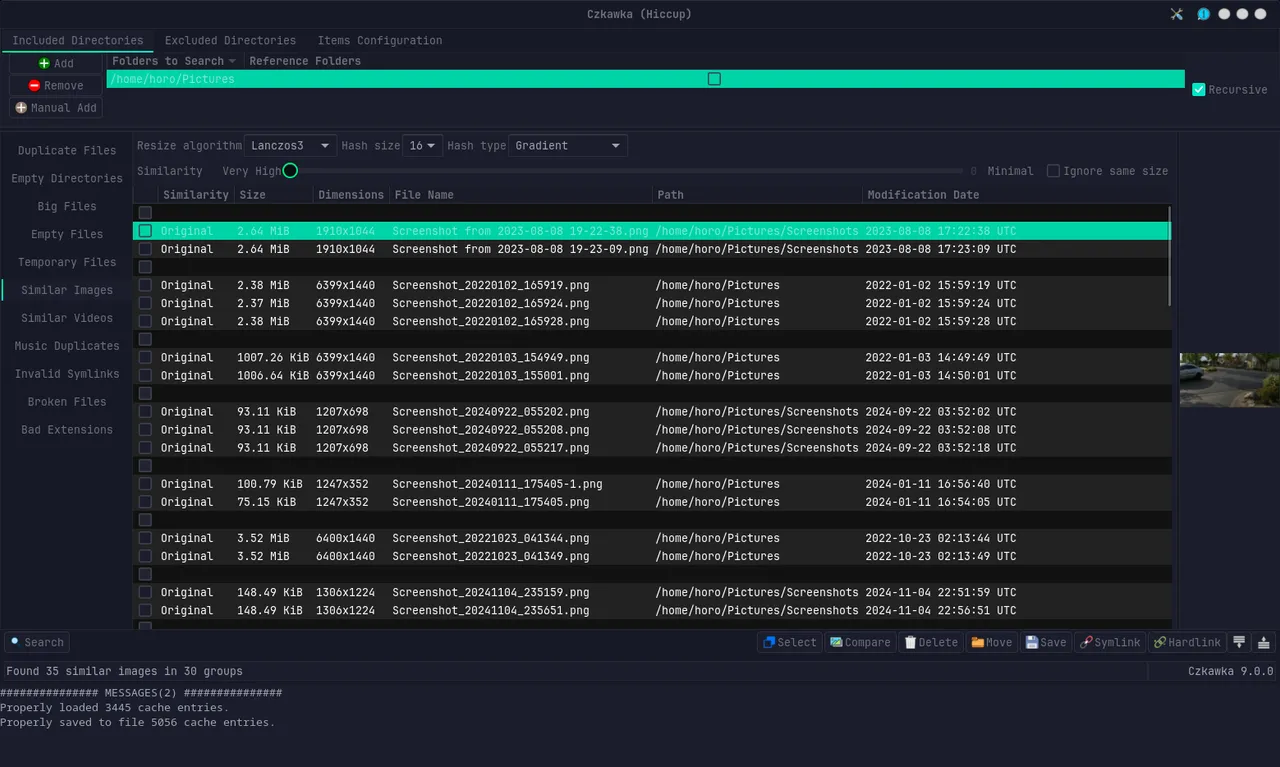Image resolution: width=1280 pixels, height=767 pixels.
Task: Click the Manual Add button
Action: click(56, 108)
